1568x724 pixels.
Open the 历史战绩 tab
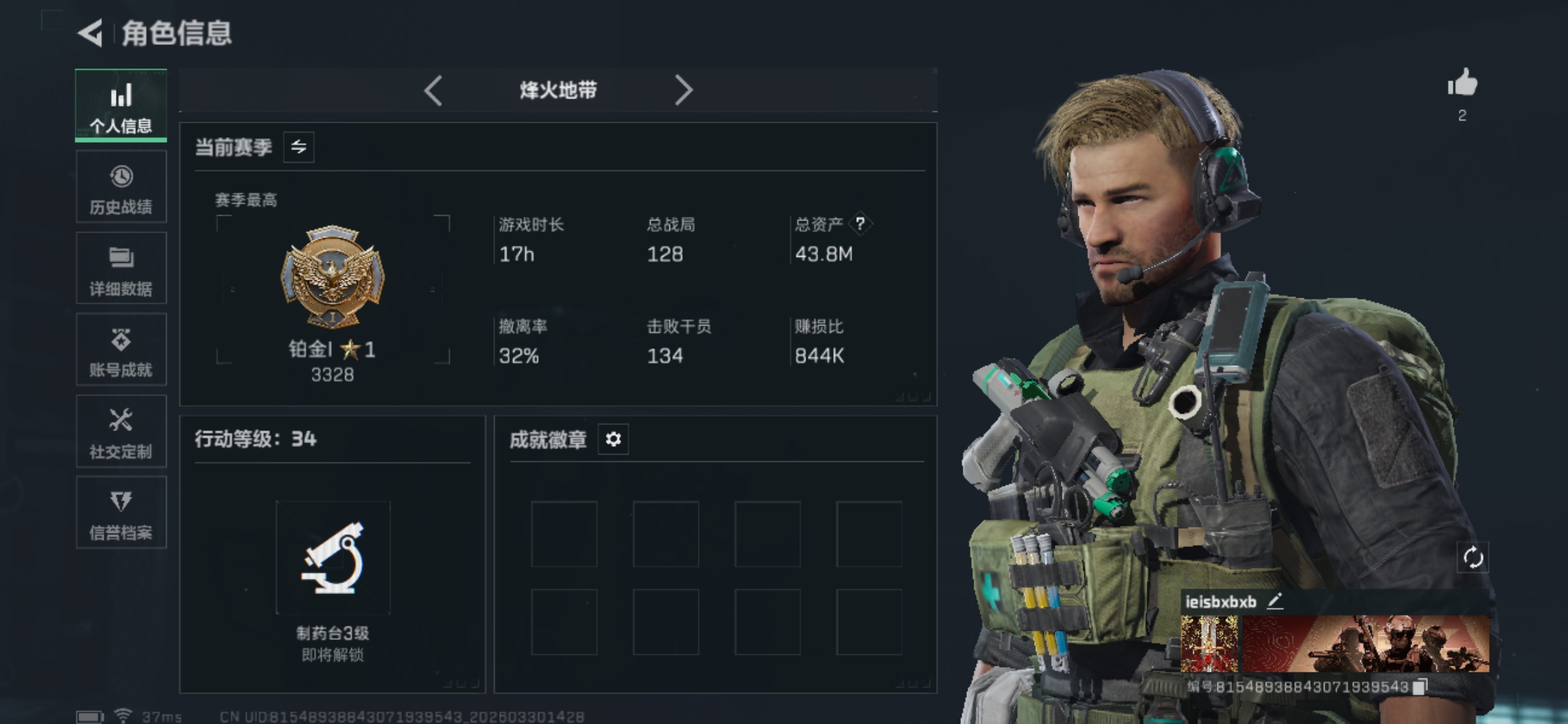pyautogui.click(x=121, y=187)
